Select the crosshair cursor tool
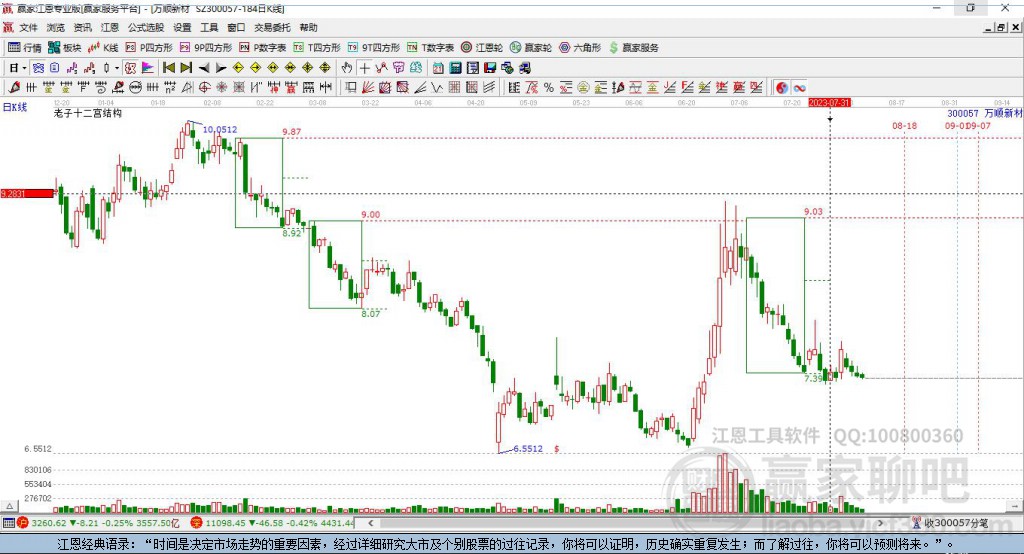This screenshot has height=554, width=1024. pyautogui.click(x=364, y=68)
